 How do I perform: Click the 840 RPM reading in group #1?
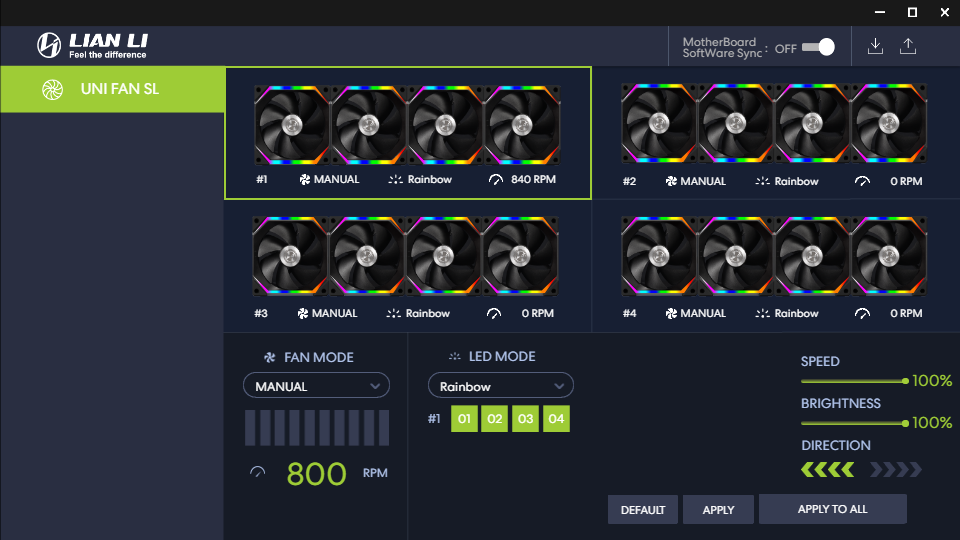[533, 179]
